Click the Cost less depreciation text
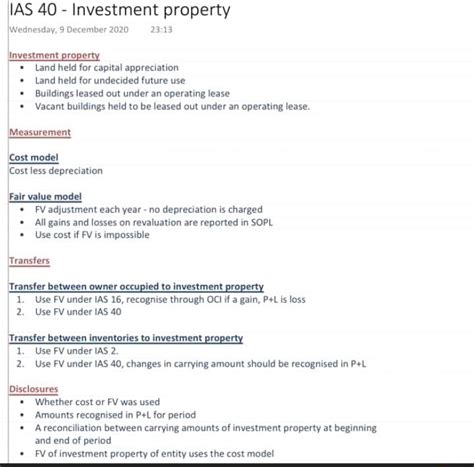Image resolution: width=474 pixels, height=467 pixels. click(56, 171)
